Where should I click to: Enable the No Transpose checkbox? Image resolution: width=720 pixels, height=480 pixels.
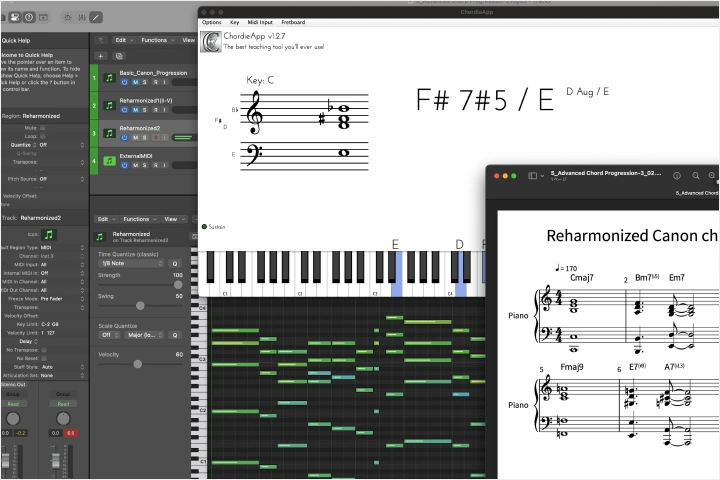point(44,350)
